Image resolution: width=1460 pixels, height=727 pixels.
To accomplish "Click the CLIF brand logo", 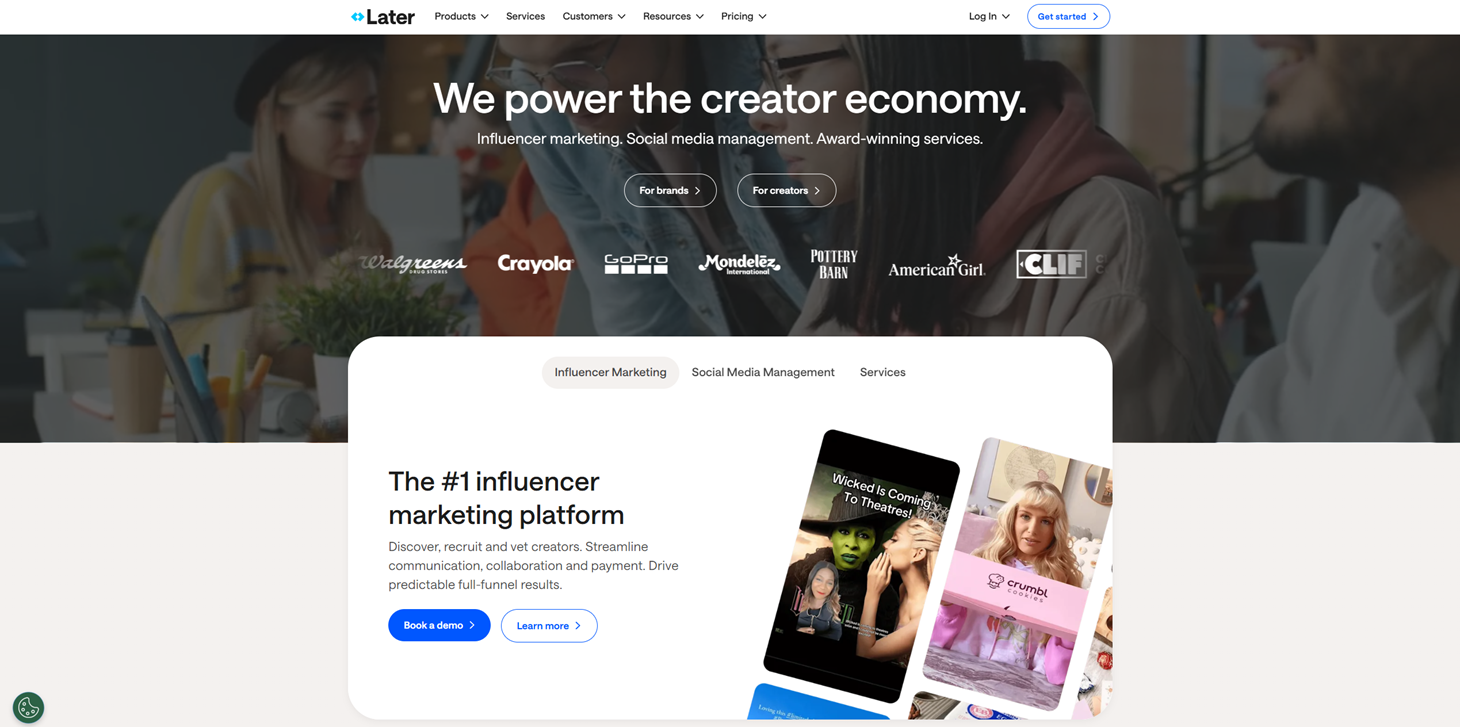I will point(1051,264).
